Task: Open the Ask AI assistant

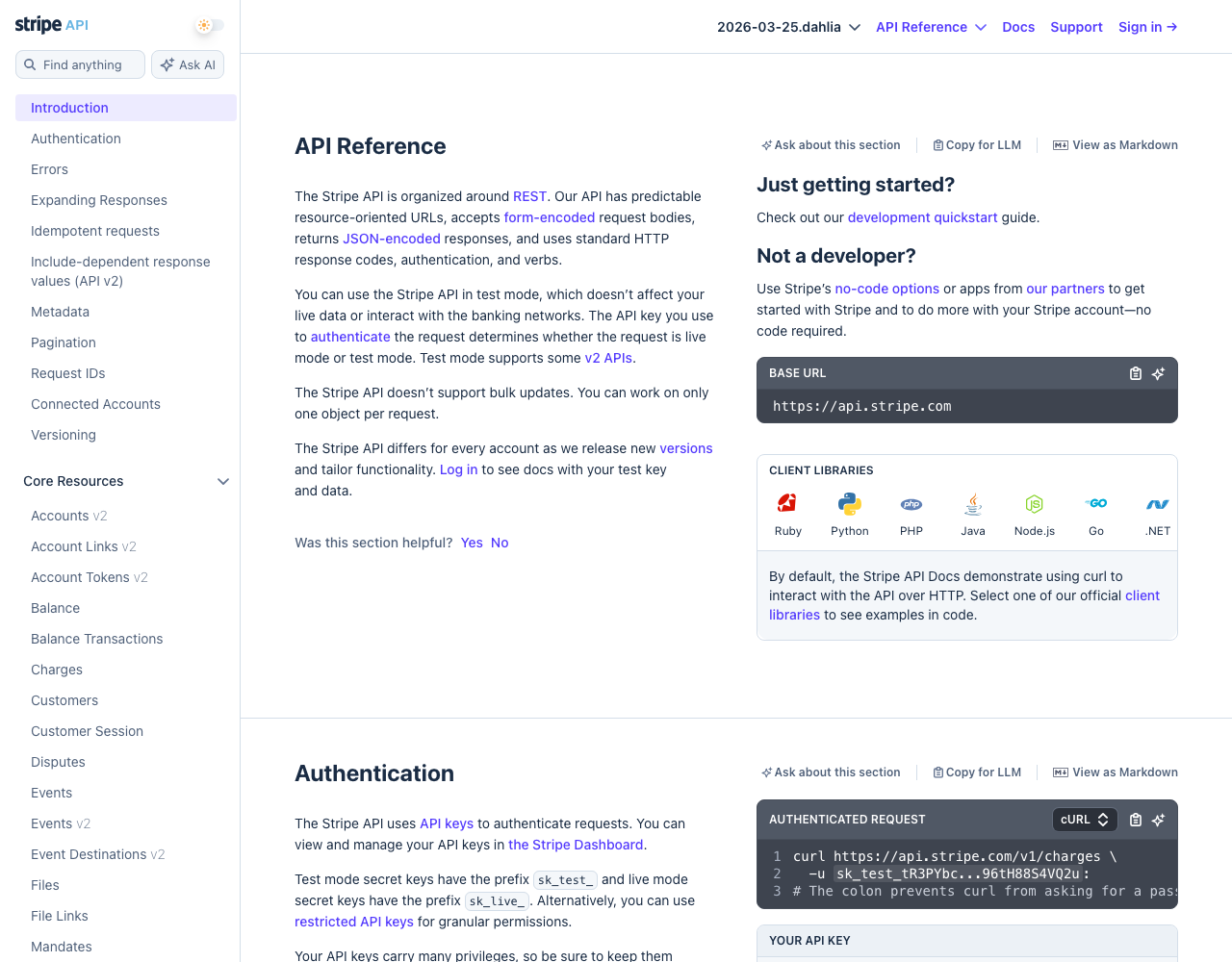Action: (x=188, y=64)
